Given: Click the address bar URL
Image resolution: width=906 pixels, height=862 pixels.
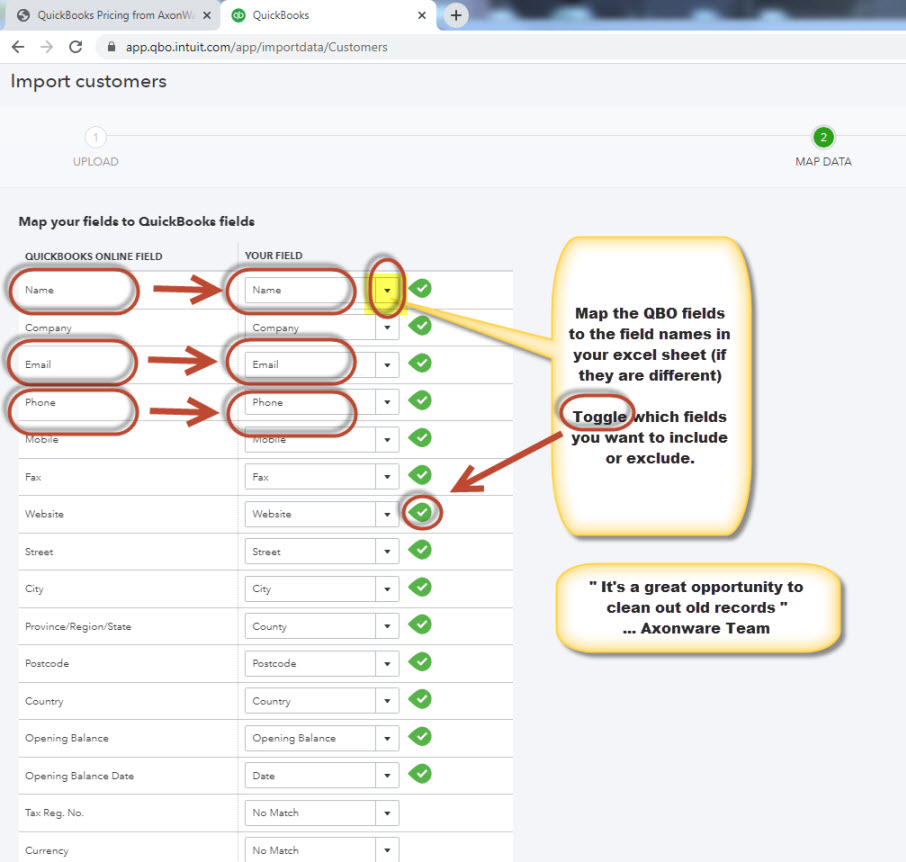Looking at the screenshot, I should click(257, 47).
